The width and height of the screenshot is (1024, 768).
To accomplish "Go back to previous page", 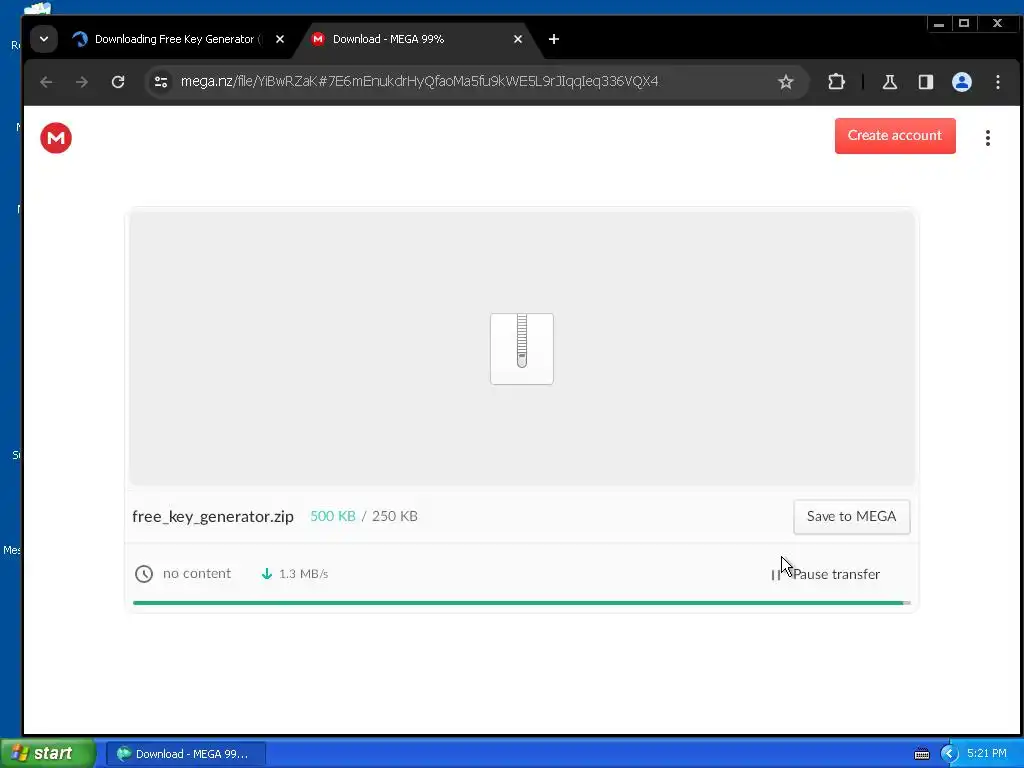I will tap(46, 82).
